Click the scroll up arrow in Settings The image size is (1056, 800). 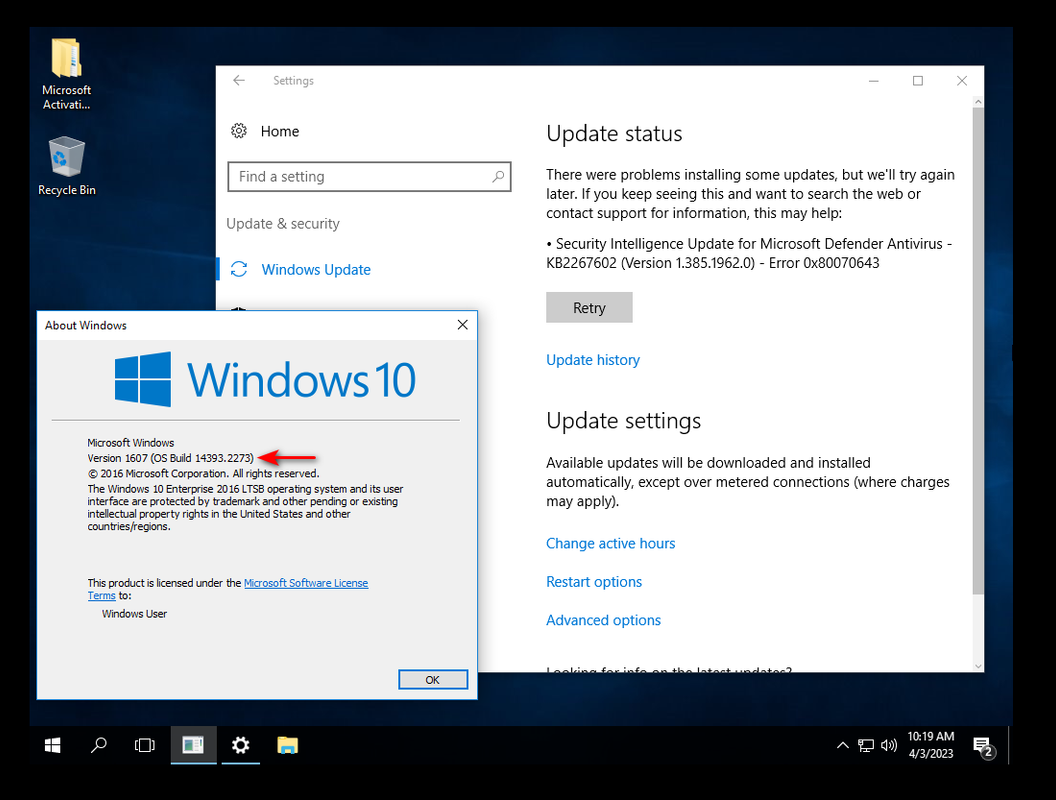(978, 102)
